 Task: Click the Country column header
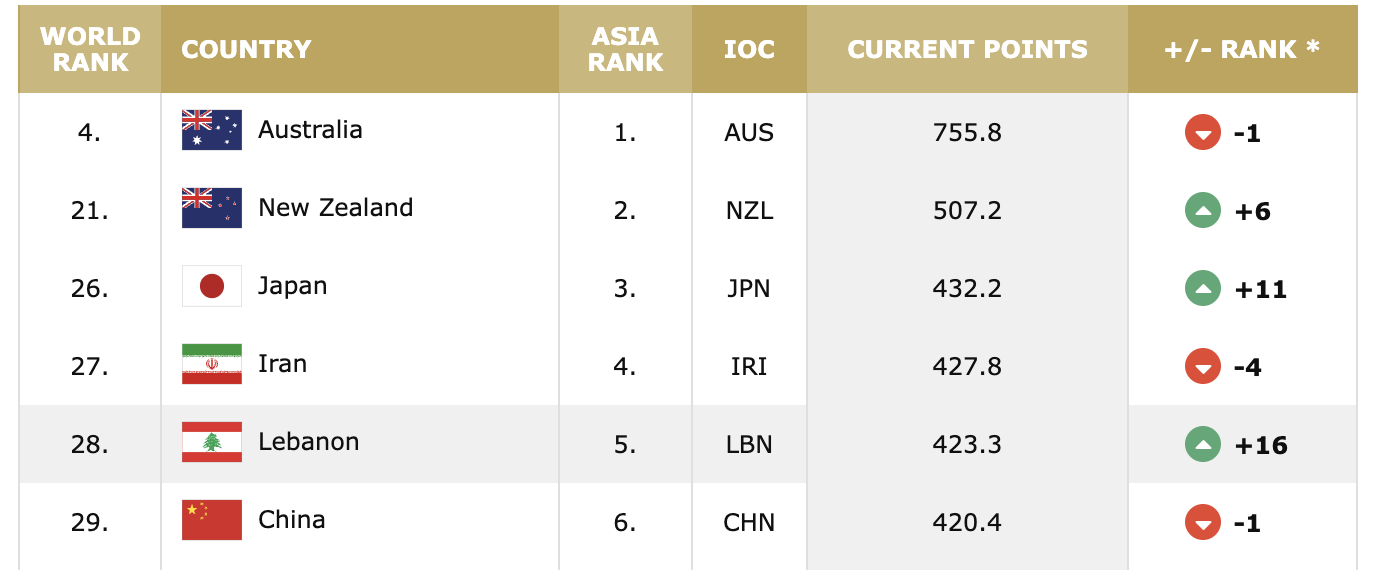246,49
